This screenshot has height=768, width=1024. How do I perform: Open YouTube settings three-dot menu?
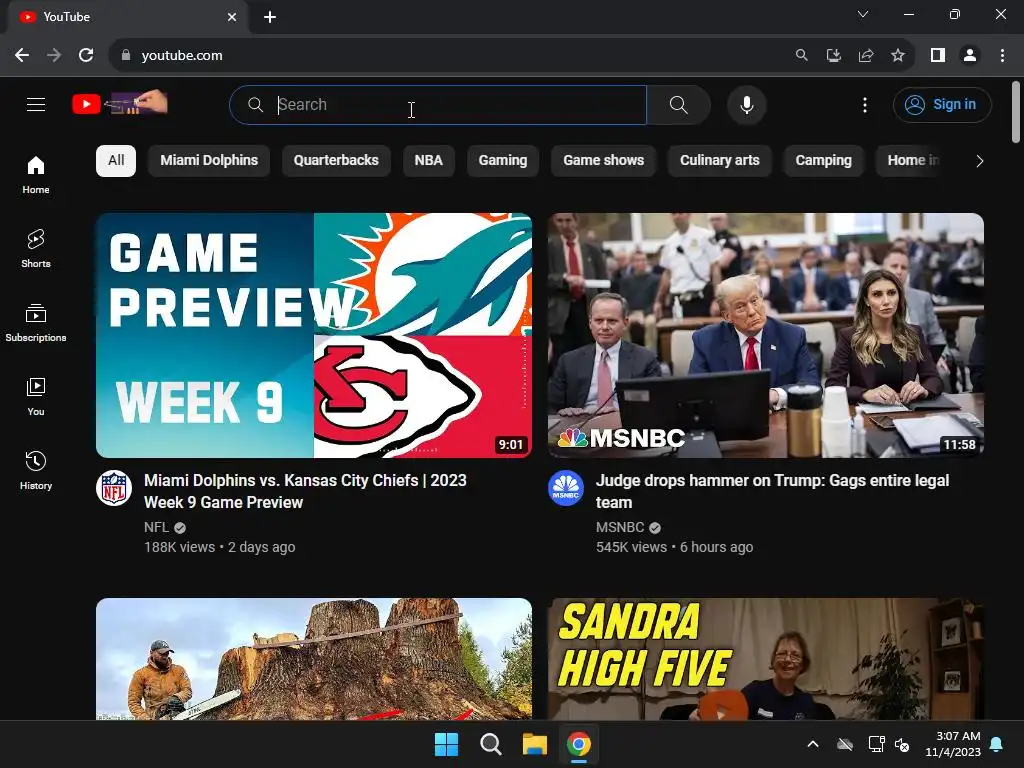coord(865,104)
